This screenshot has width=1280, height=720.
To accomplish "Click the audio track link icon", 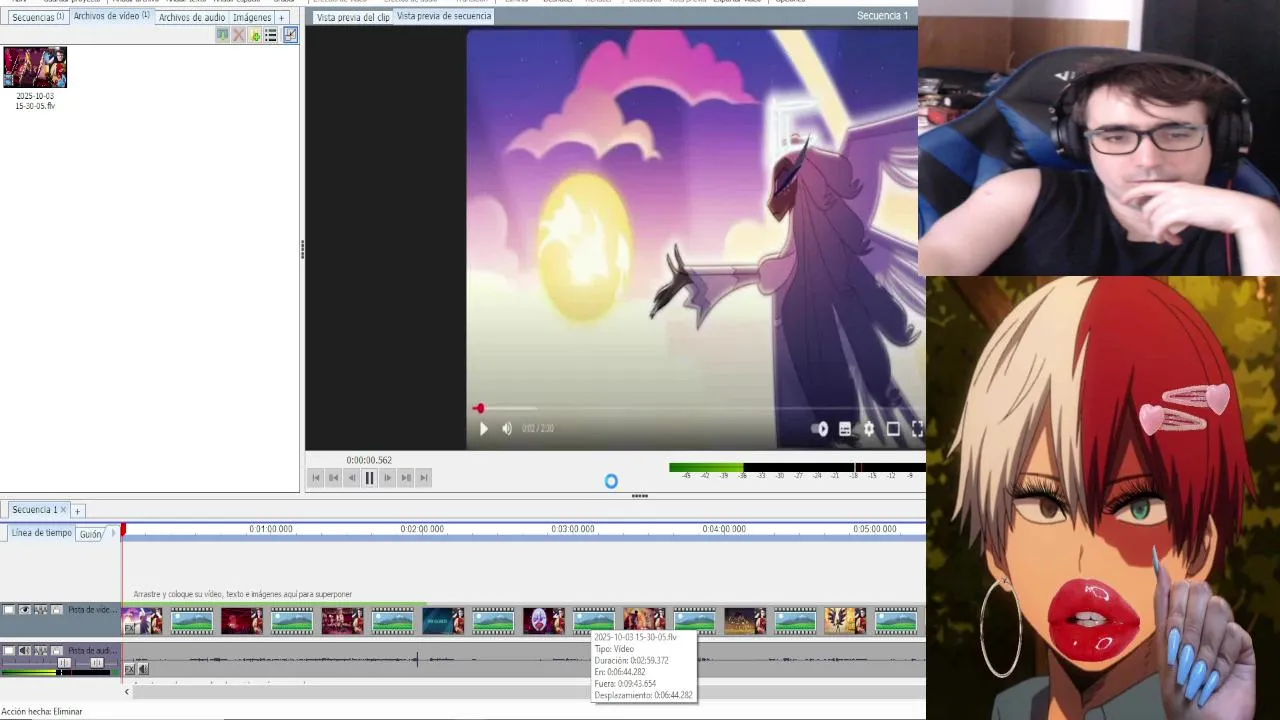I will point(41,651).
